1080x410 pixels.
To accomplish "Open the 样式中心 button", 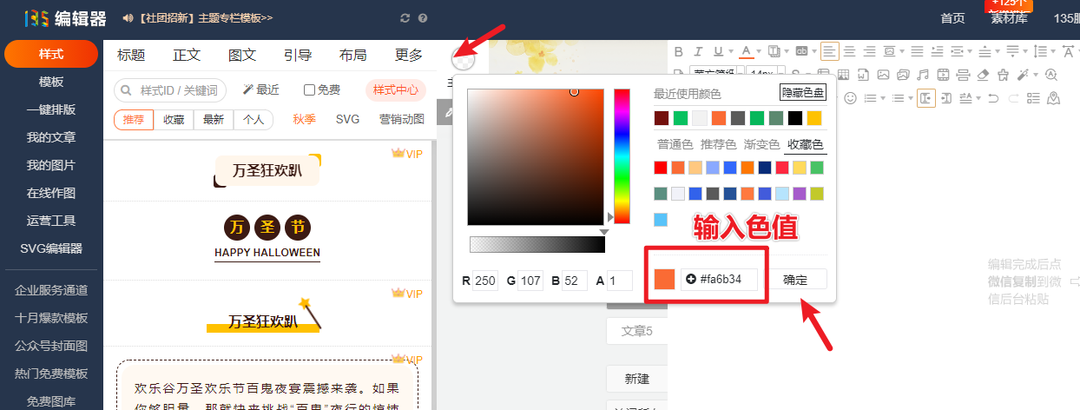I will 395,90.
